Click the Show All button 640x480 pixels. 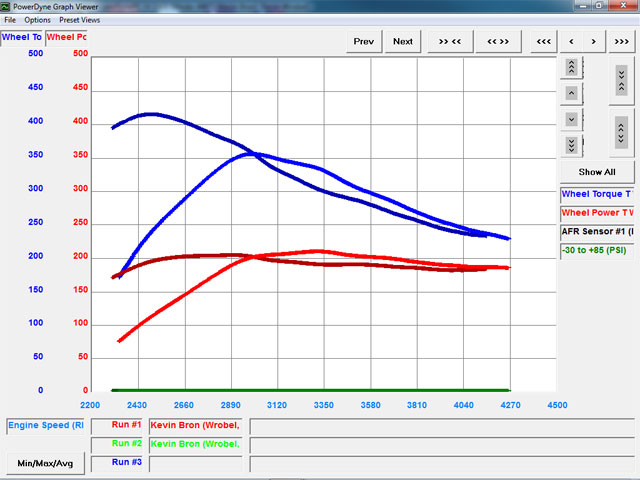tap(596, 172)
